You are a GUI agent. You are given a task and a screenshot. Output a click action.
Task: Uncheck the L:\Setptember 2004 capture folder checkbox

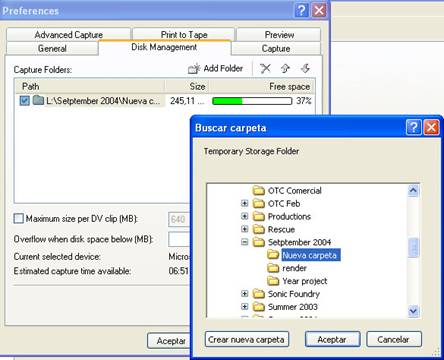pyautogui.click(x=24, y=101)
